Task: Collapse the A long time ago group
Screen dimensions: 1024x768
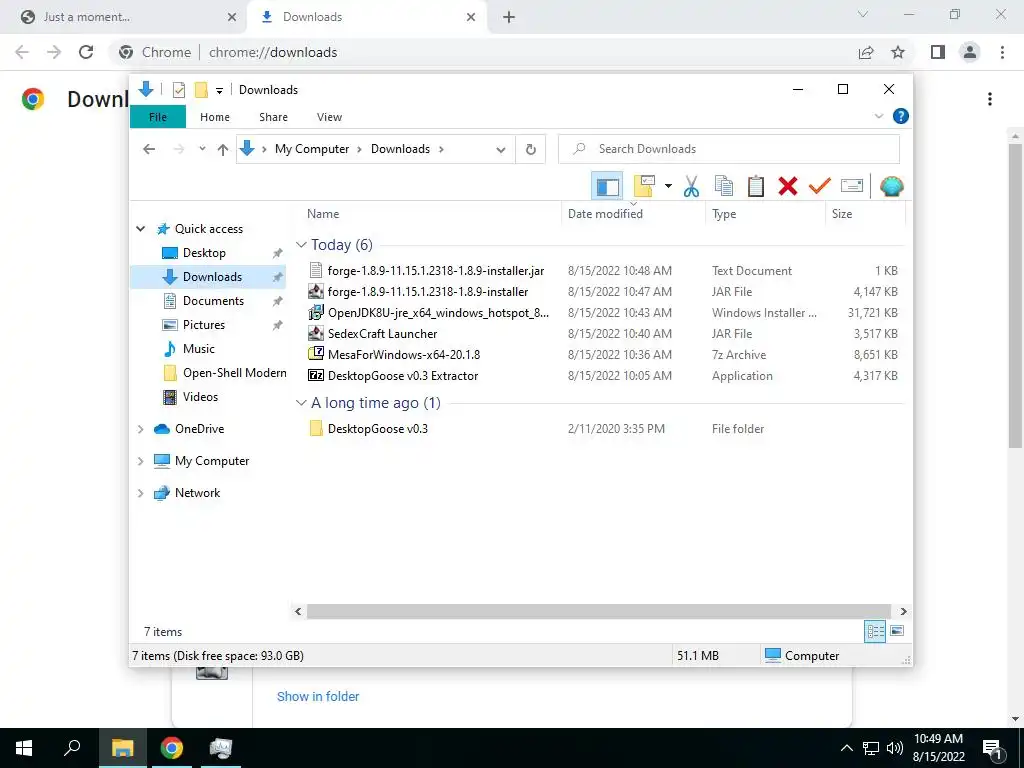Action: point(301,403)
